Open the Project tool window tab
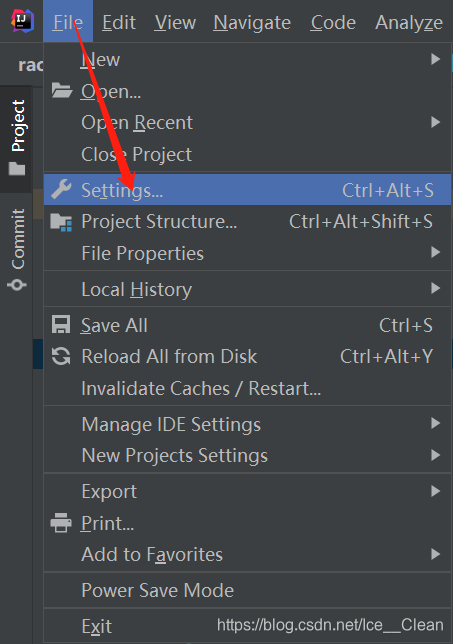This screenshot has height=644, width=453. pos(17,138)
